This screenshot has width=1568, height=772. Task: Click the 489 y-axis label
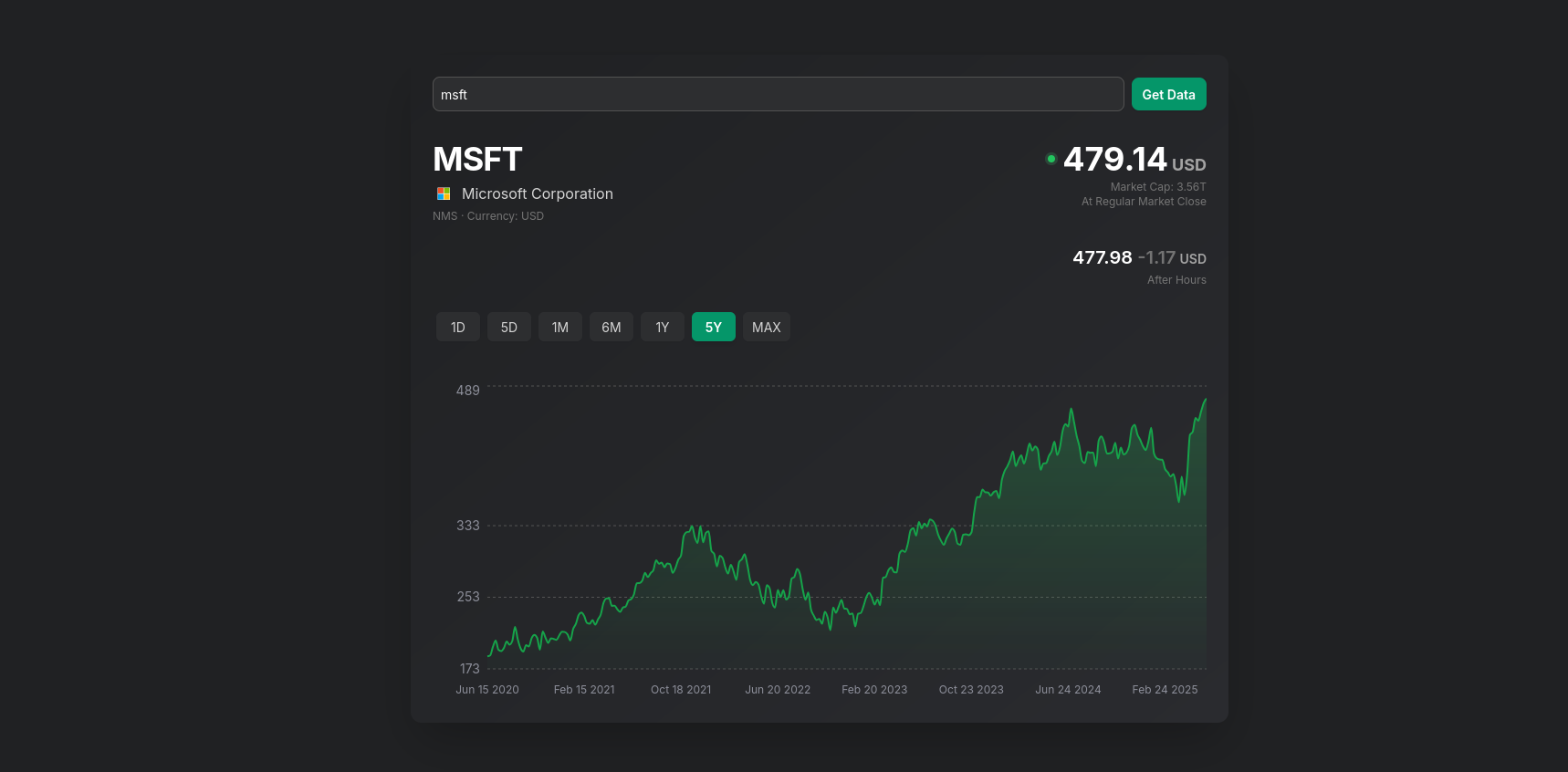[x=468, y=391]
